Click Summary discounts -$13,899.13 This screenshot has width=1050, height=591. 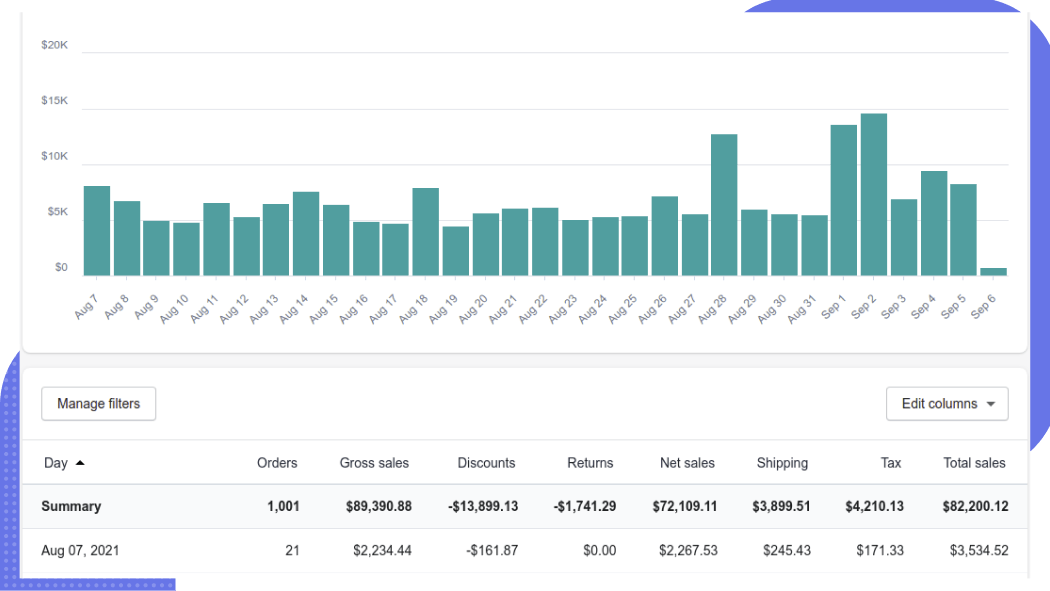click(483, 506)
